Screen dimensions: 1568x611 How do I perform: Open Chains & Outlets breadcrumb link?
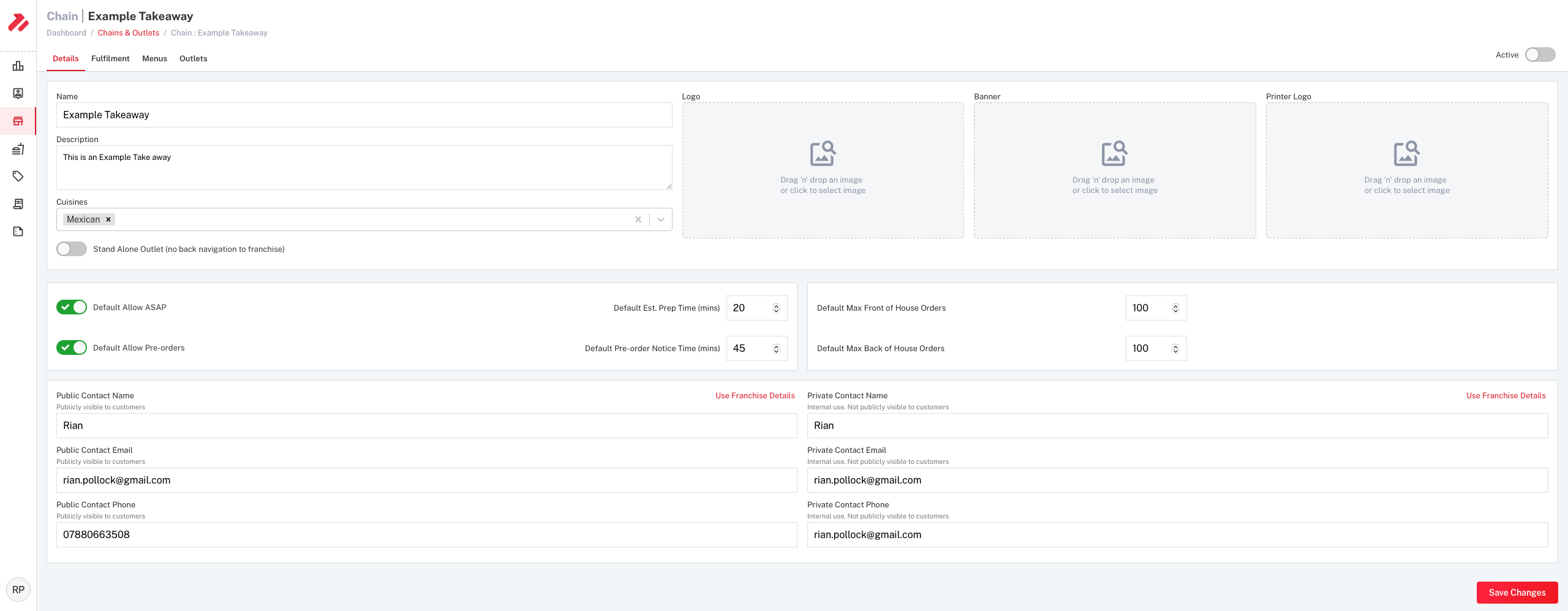click(129, 33)
